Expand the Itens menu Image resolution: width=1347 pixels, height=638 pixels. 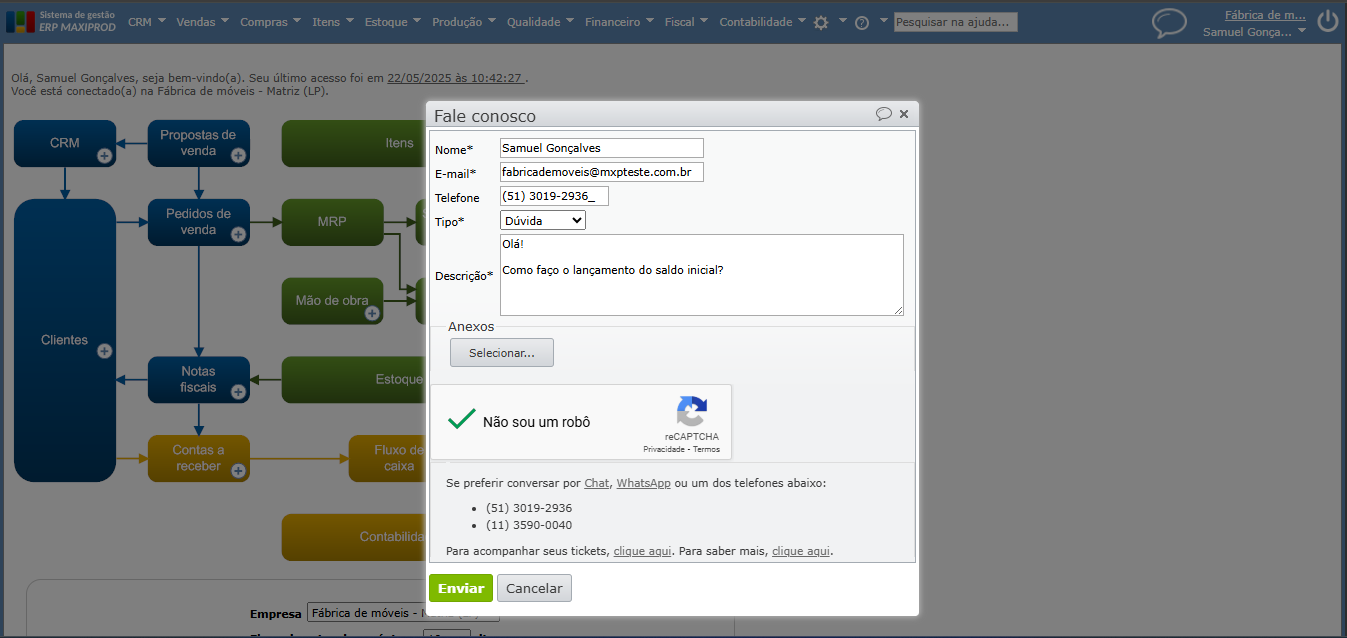tap(333, 22)
